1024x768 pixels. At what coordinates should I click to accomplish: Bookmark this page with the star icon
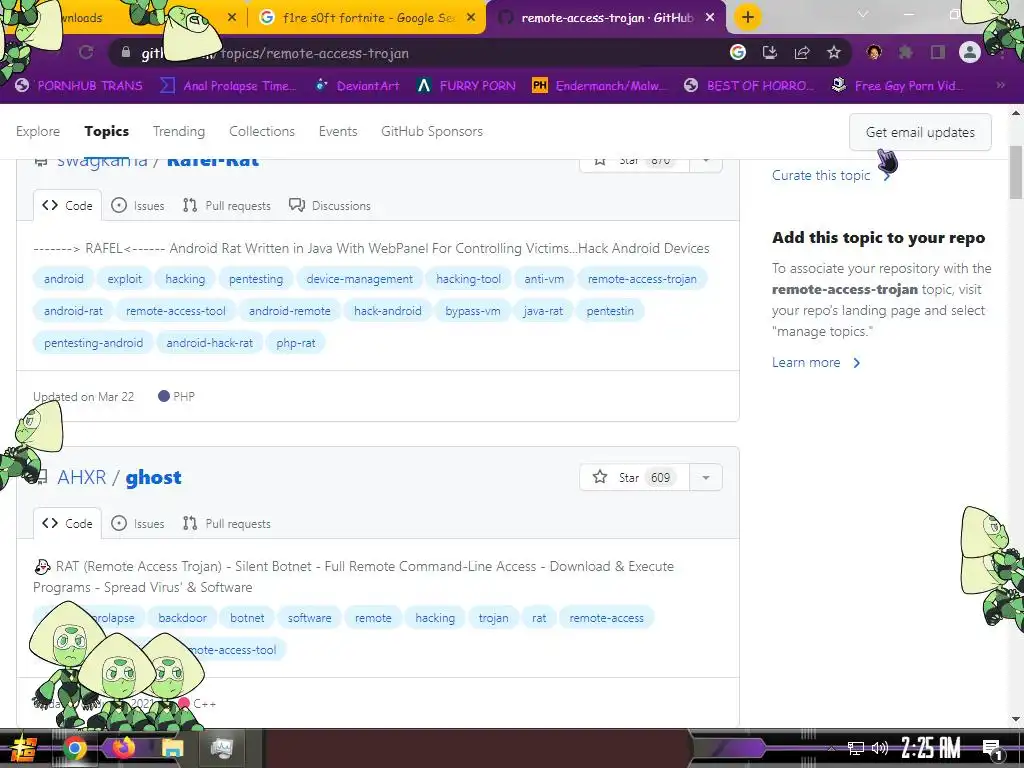point(833,52)
